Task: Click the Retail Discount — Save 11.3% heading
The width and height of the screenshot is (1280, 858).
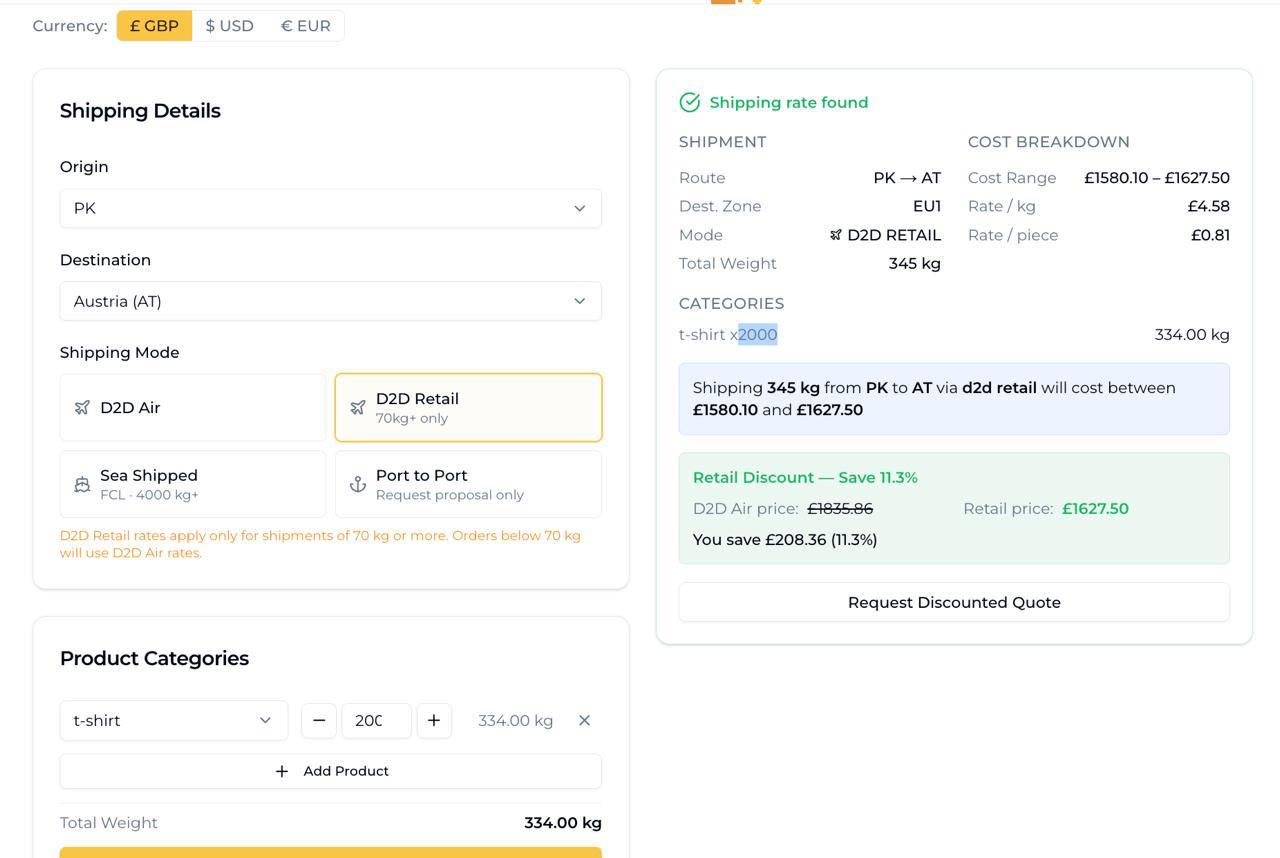Action: (805, 478)
